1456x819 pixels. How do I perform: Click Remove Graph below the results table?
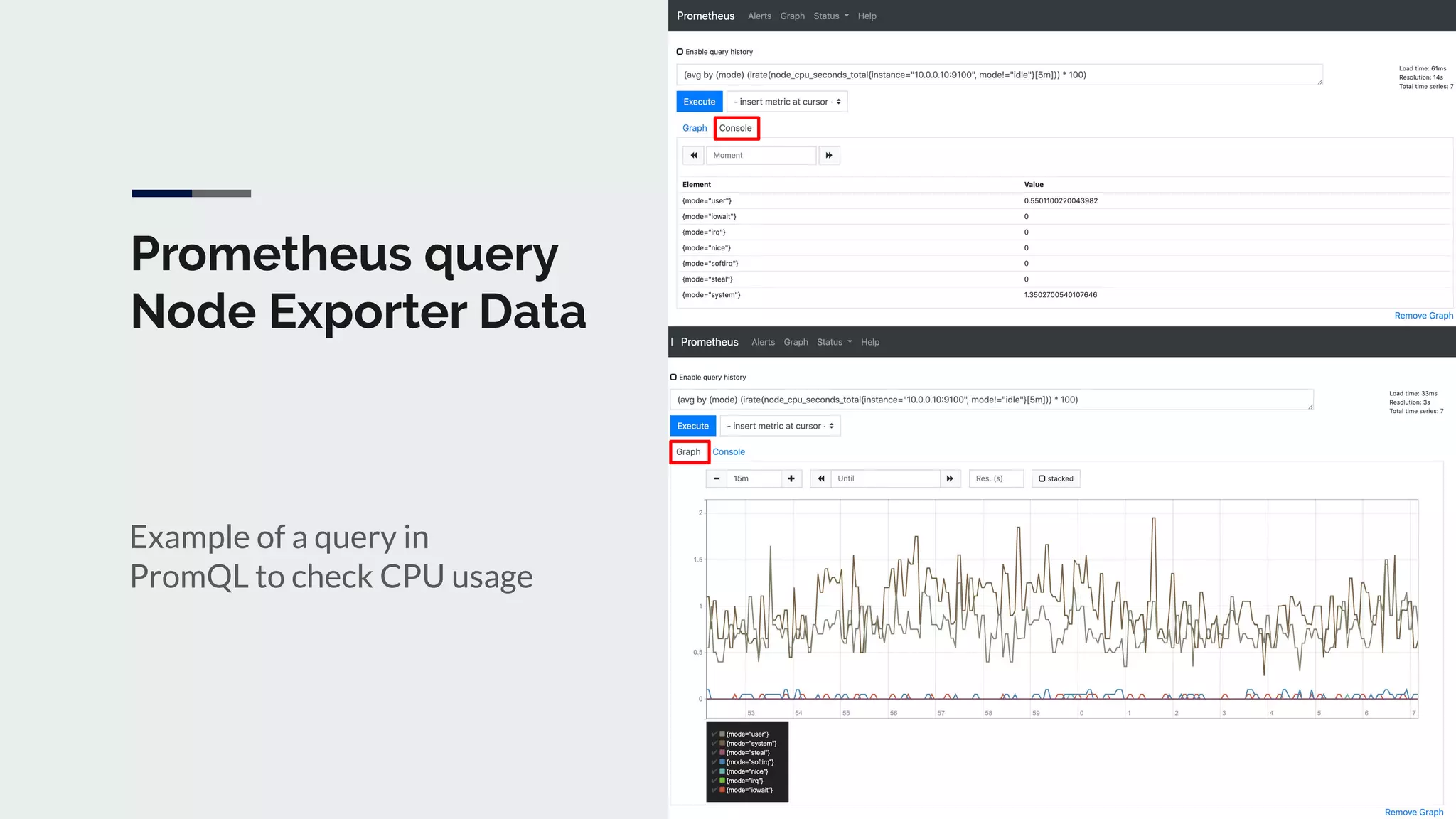tap(1423, 316)
